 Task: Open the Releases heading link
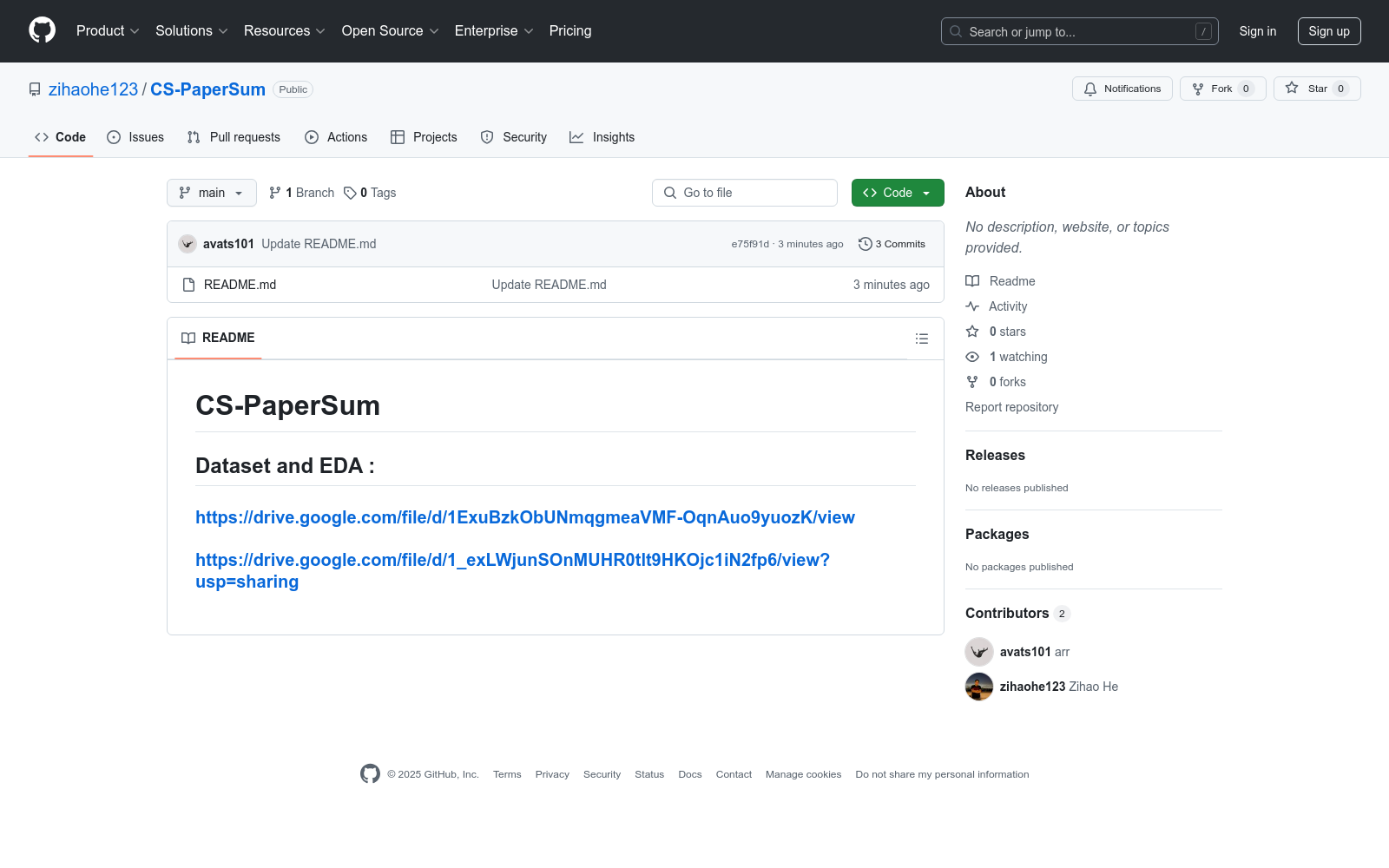995,455
